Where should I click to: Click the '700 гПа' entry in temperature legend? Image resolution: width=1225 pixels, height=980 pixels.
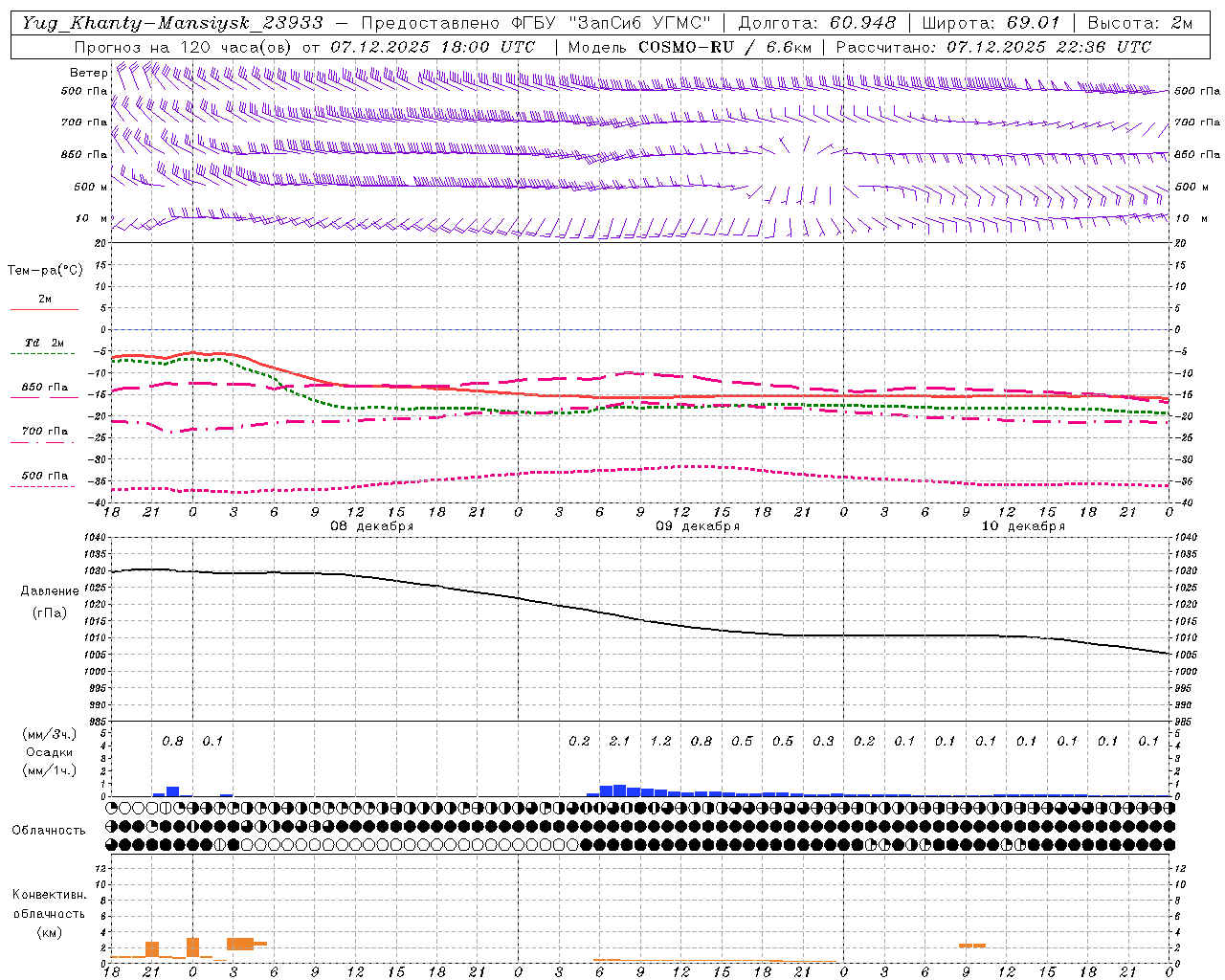click(44, 432)
